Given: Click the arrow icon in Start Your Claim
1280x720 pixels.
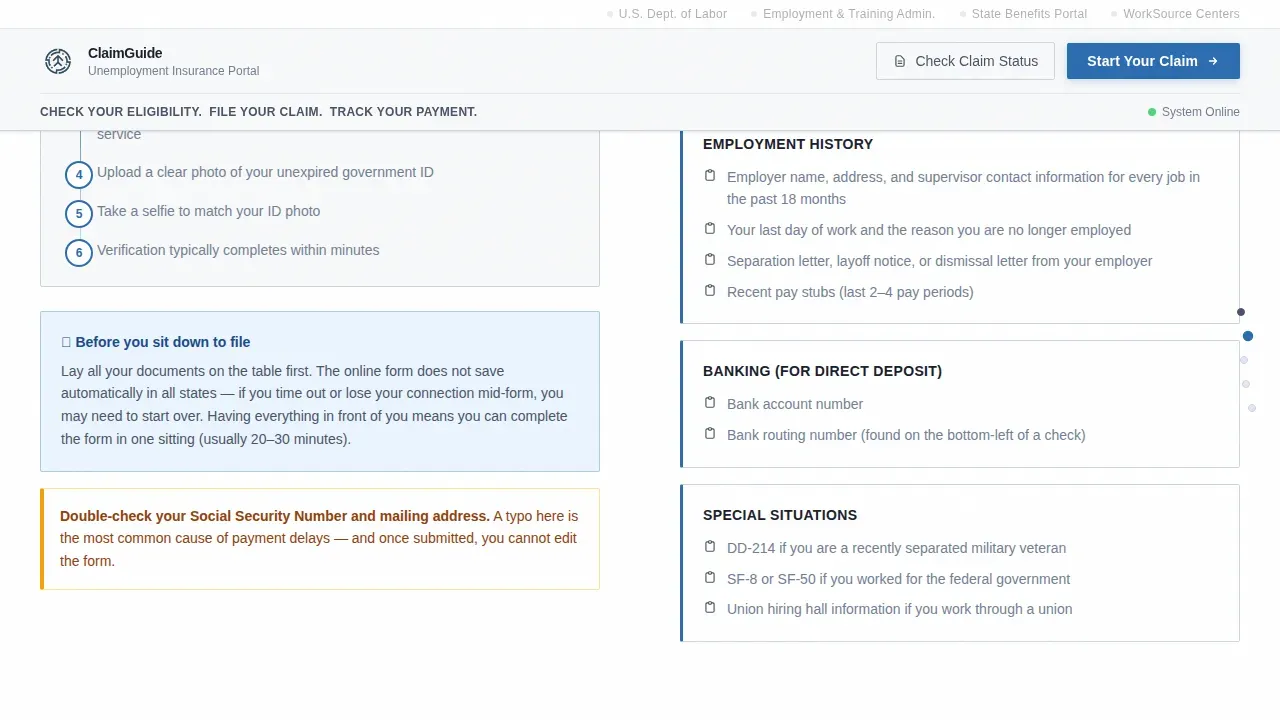Looking at the screenshot, I should 1213,61.
